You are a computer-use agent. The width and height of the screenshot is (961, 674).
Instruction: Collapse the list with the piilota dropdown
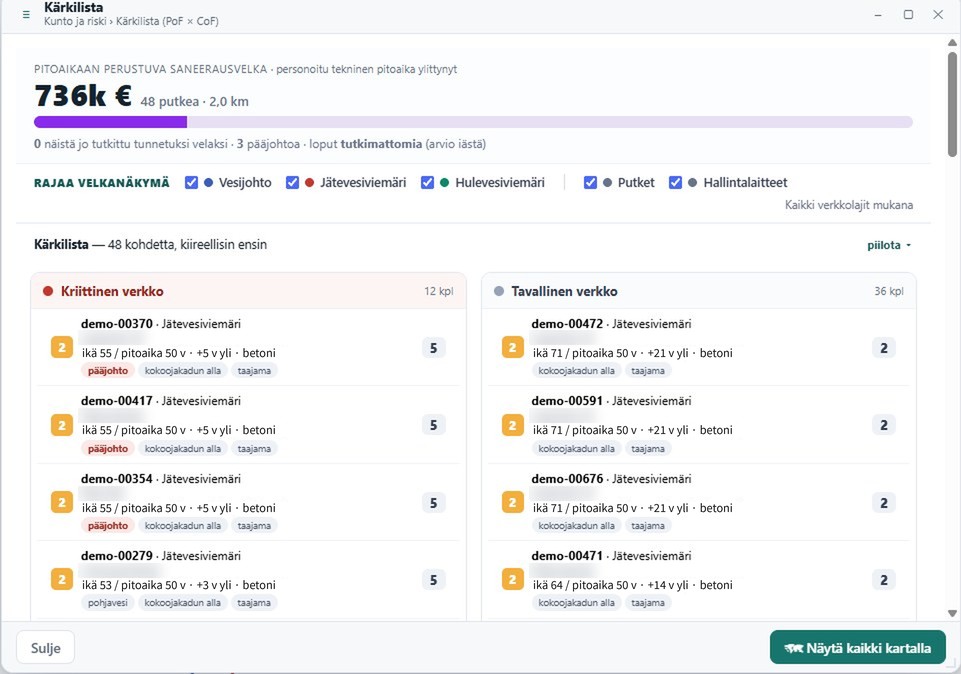[889, 245]
